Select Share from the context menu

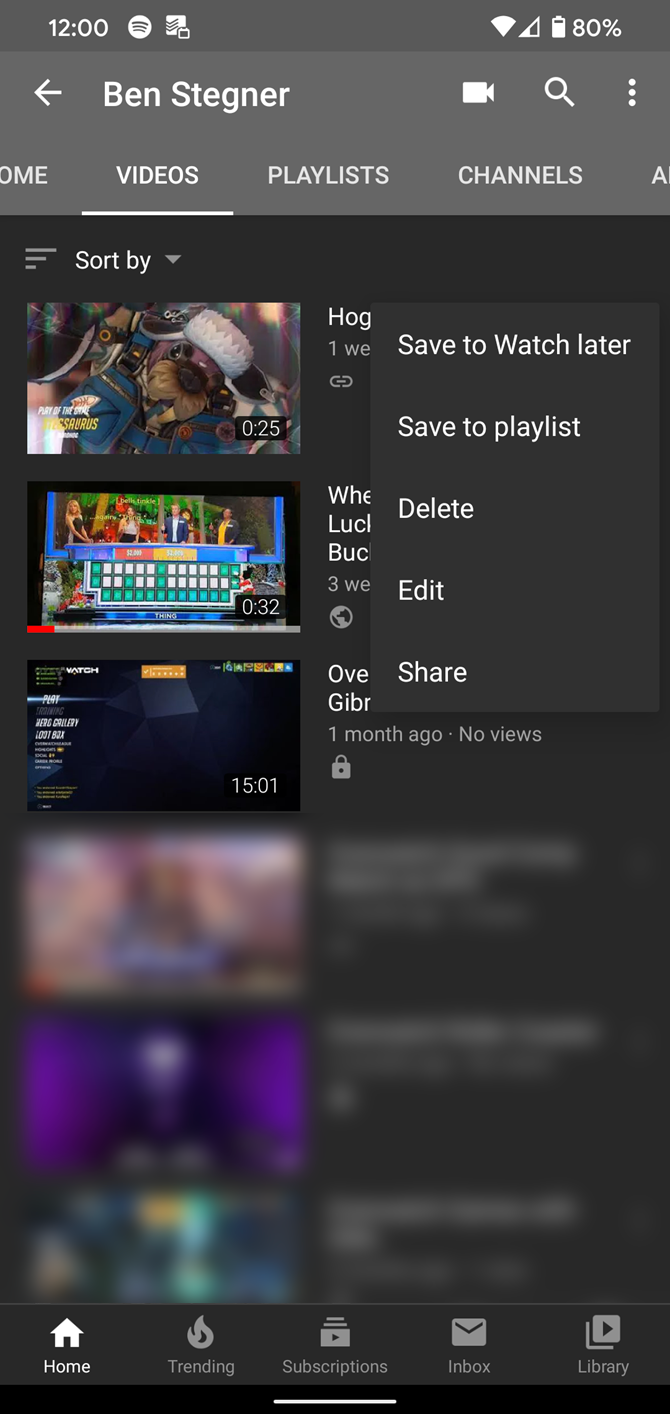pyautogui.click(x=514, y=673)
